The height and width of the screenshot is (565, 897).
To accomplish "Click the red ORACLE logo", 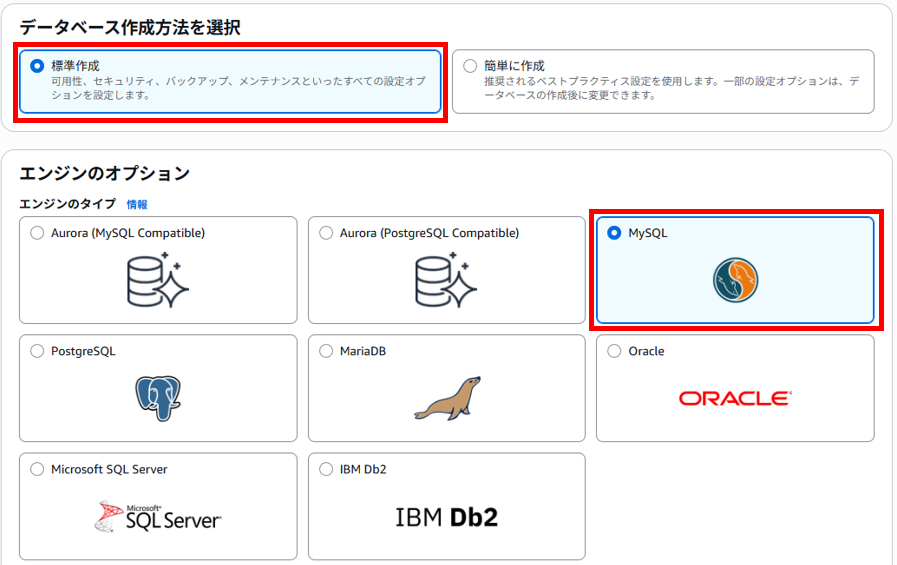I will [x=735, y=398].
